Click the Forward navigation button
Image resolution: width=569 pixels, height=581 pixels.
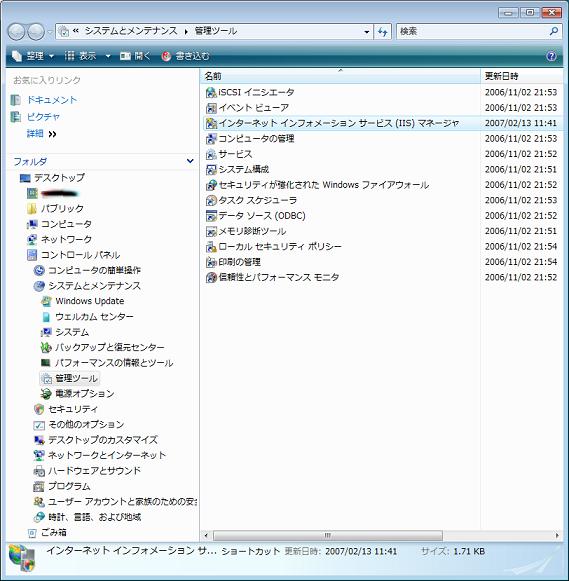(x=36, y=32)
